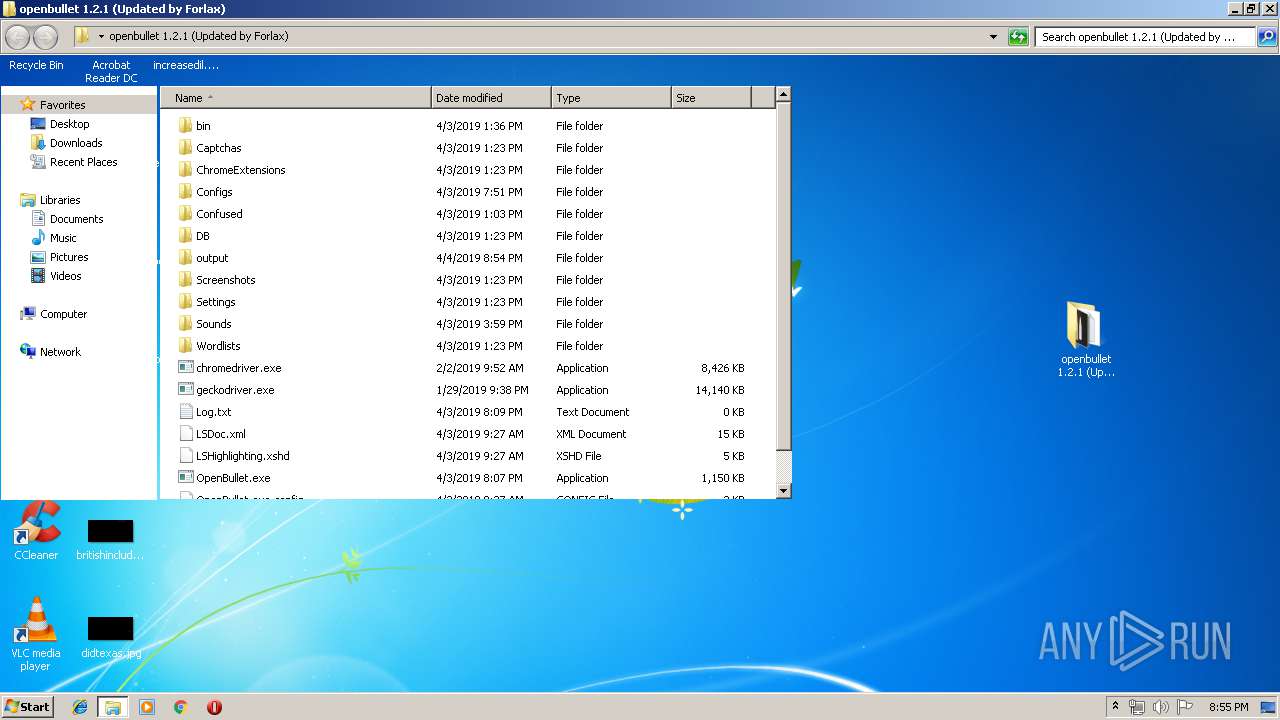Select LSHighlighting.xshd file icon
The width and height of the screenshot is (1280, 720).
click(x=185, y=456)
